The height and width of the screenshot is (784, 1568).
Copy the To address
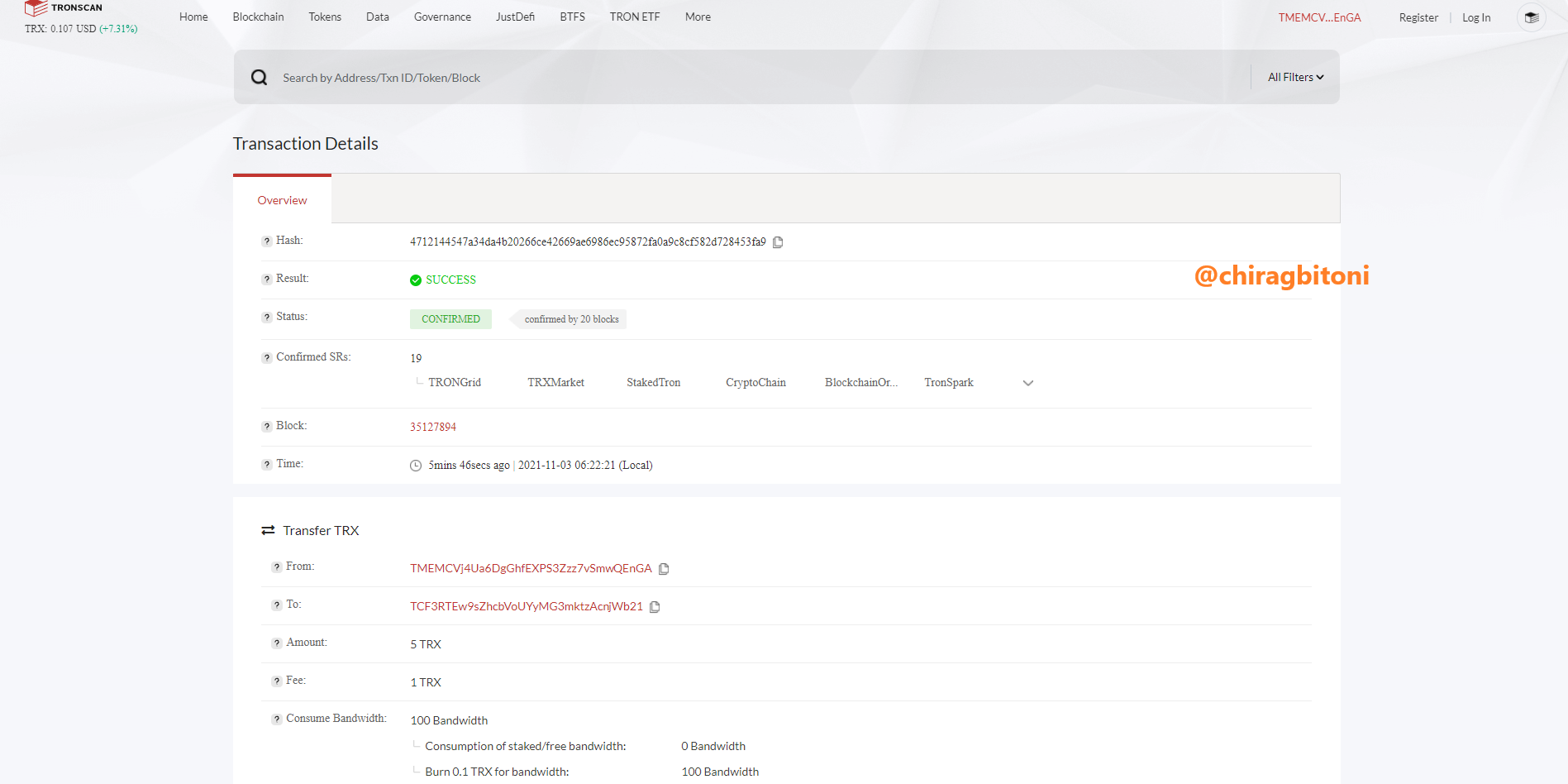tap(655, 607)
